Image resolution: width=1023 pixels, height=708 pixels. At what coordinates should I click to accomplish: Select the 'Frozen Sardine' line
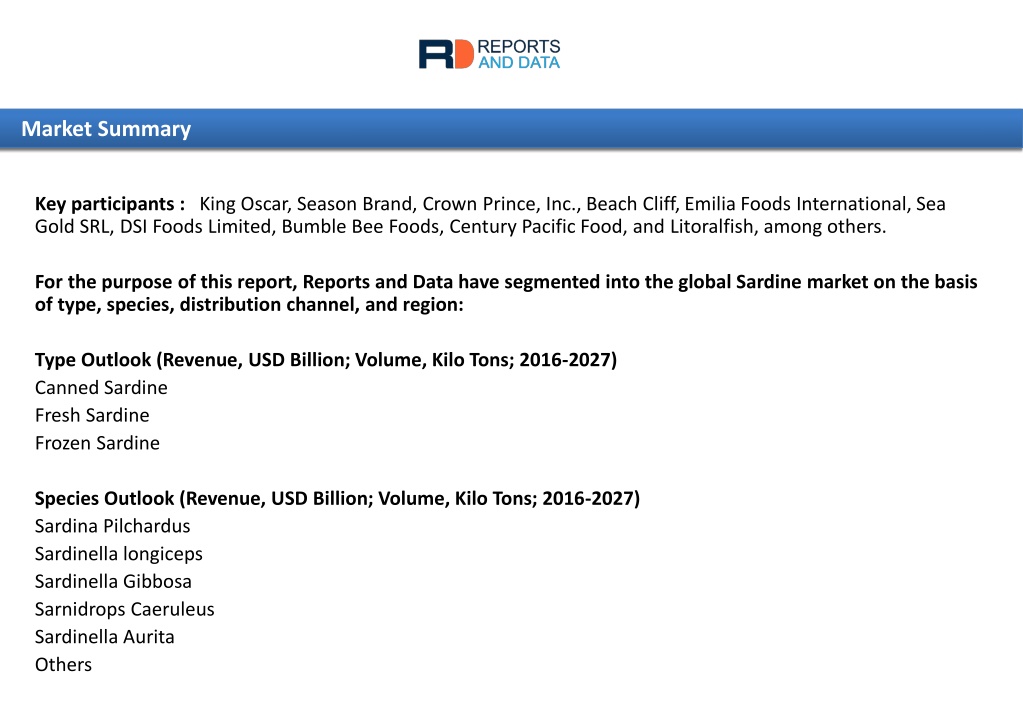tap(97, 443)
